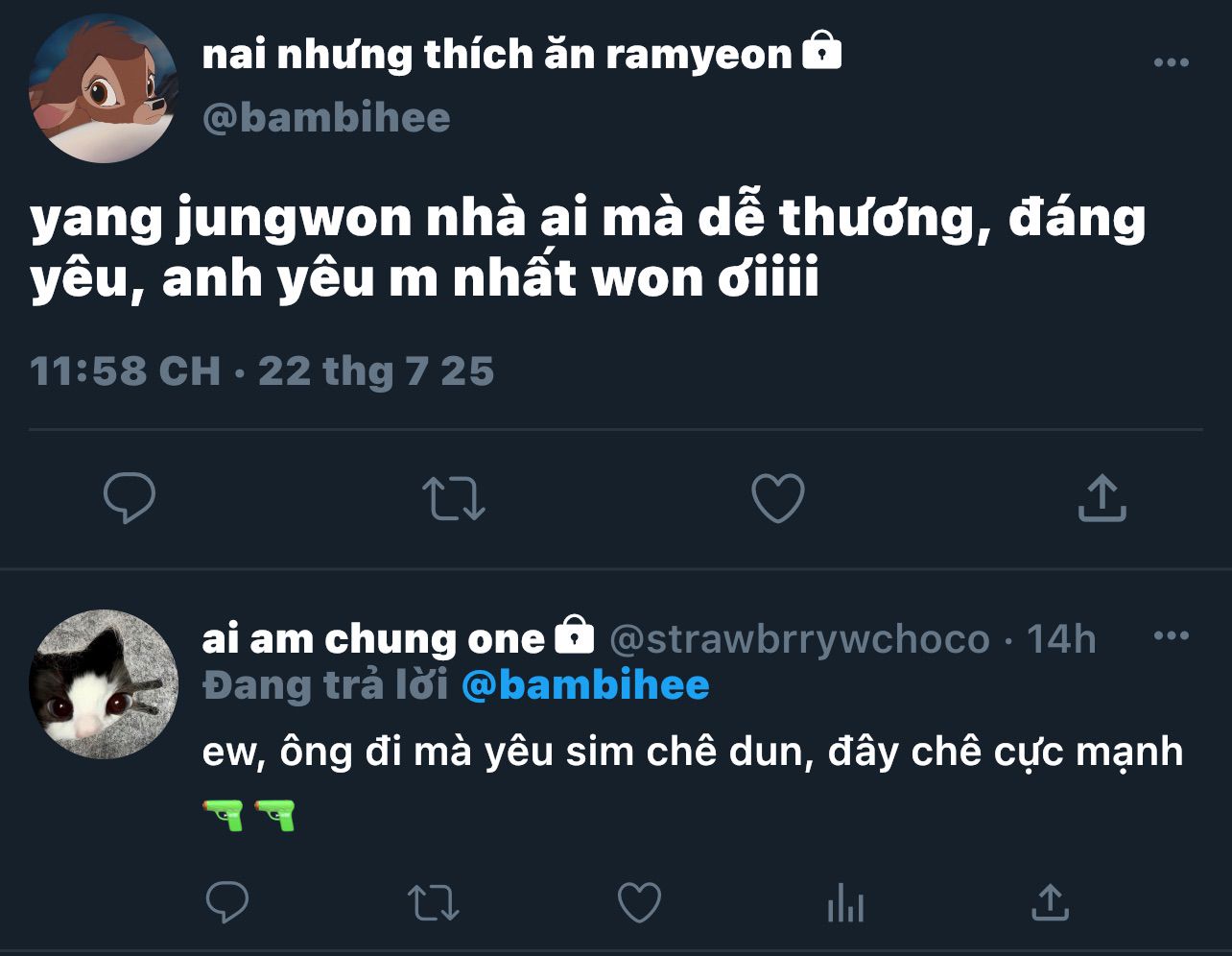Share the main tweet by bambihee
1232x956 pixels.
1102,497
